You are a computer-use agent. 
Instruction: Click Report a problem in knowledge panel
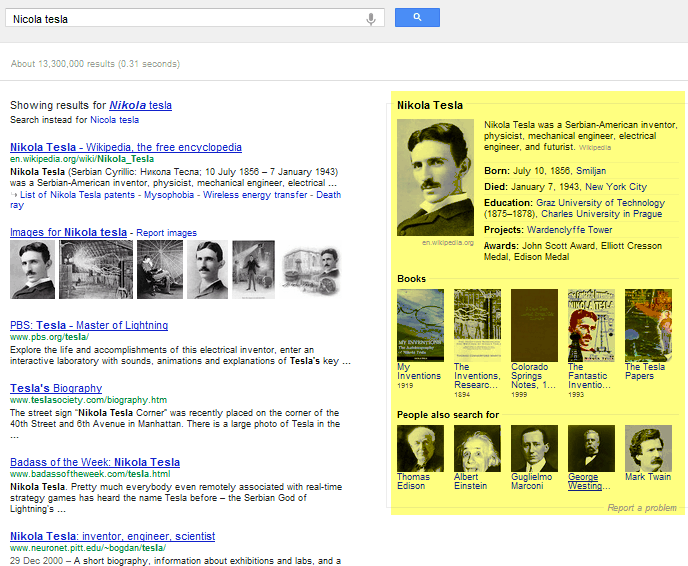pyautogui.click(x=642, y=508)
